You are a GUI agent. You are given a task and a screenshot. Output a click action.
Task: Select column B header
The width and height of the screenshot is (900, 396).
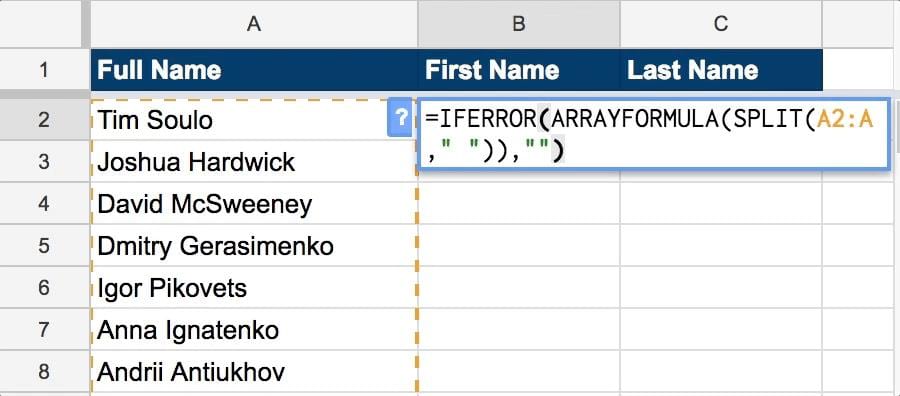tap(519, 24)
